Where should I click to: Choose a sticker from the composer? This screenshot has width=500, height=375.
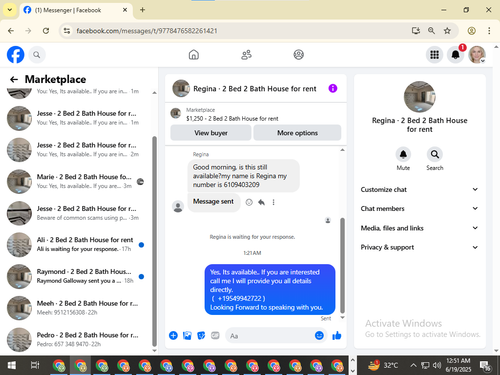tap(201, 335)
